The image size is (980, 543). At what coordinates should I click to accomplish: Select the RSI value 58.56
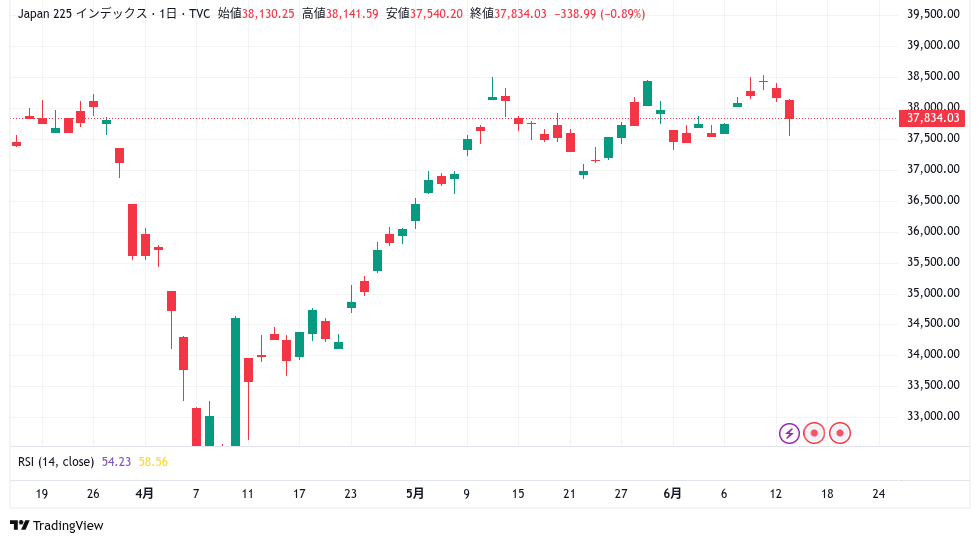(x=153, y=462)
